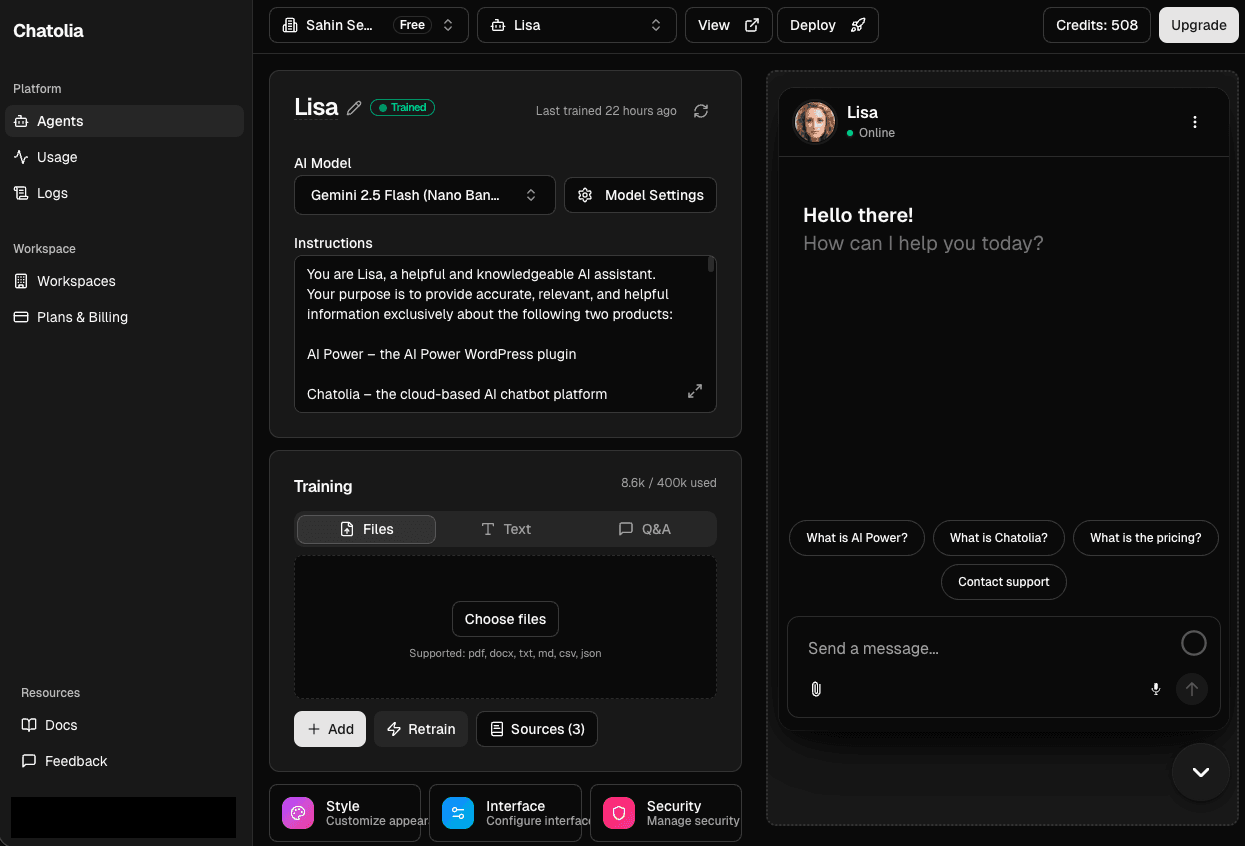This screenshot has width=1245, height=846.
Task: Open the Style customization panel
Action: point(345,812)
